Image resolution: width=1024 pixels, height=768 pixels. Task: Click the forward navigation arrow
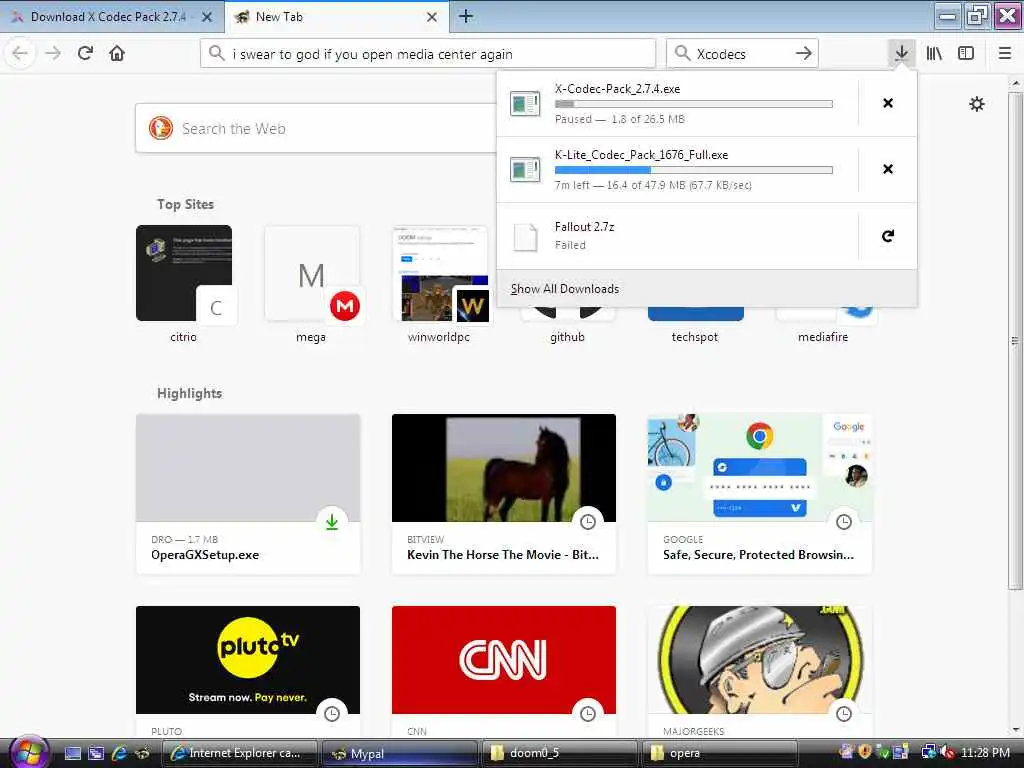click(x=53, y=54)
